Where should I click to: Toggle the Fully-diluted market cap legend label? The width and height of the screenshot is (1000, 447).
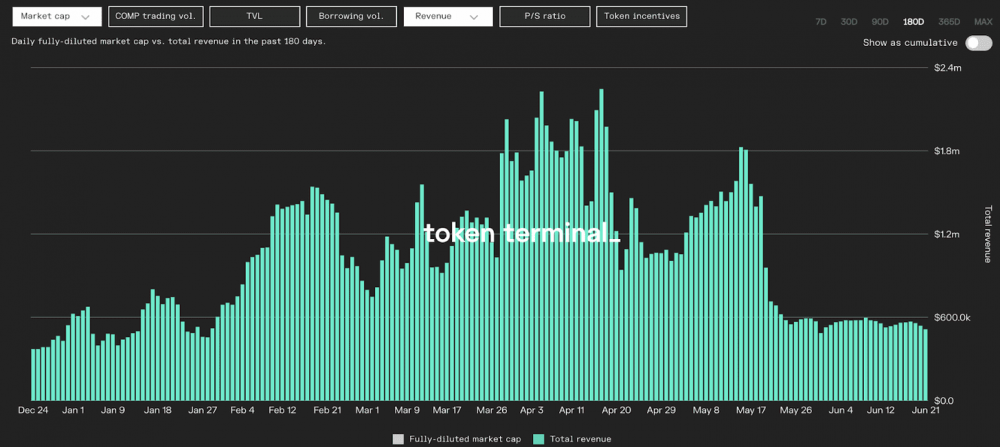pyautogui.click(x=464, y=439)
